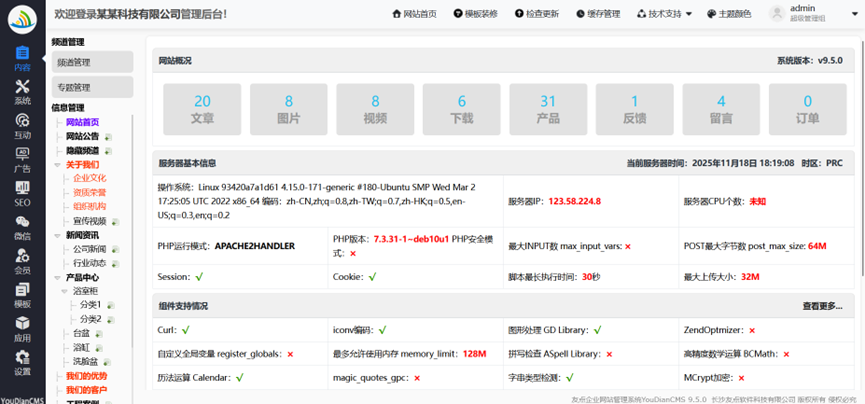
Task: Open the 系统 (System) sidebar icon
Action: click(22, 91)
